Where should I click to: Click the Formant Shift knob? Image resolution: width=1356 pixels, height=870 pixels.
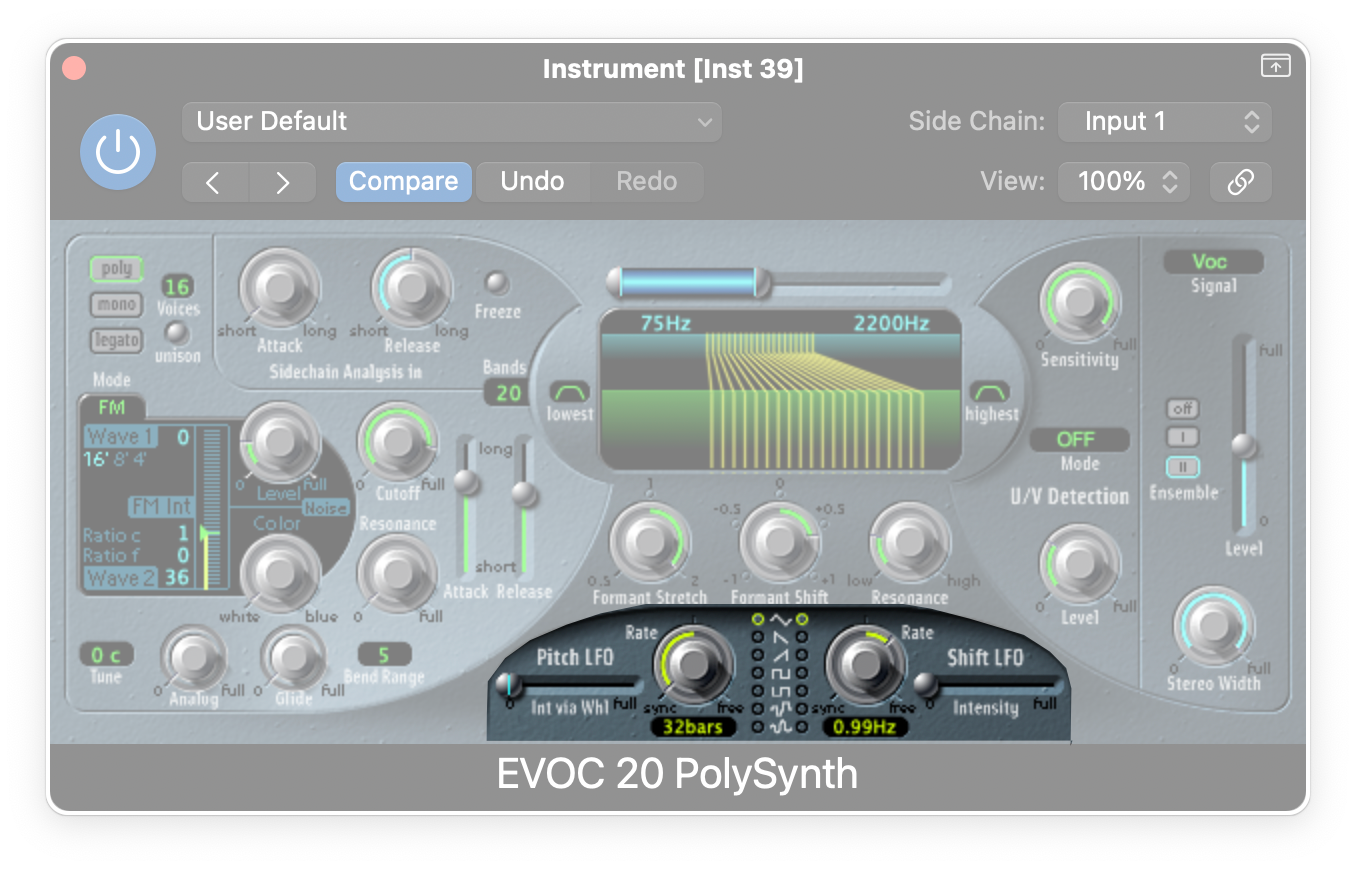point(780,543)
